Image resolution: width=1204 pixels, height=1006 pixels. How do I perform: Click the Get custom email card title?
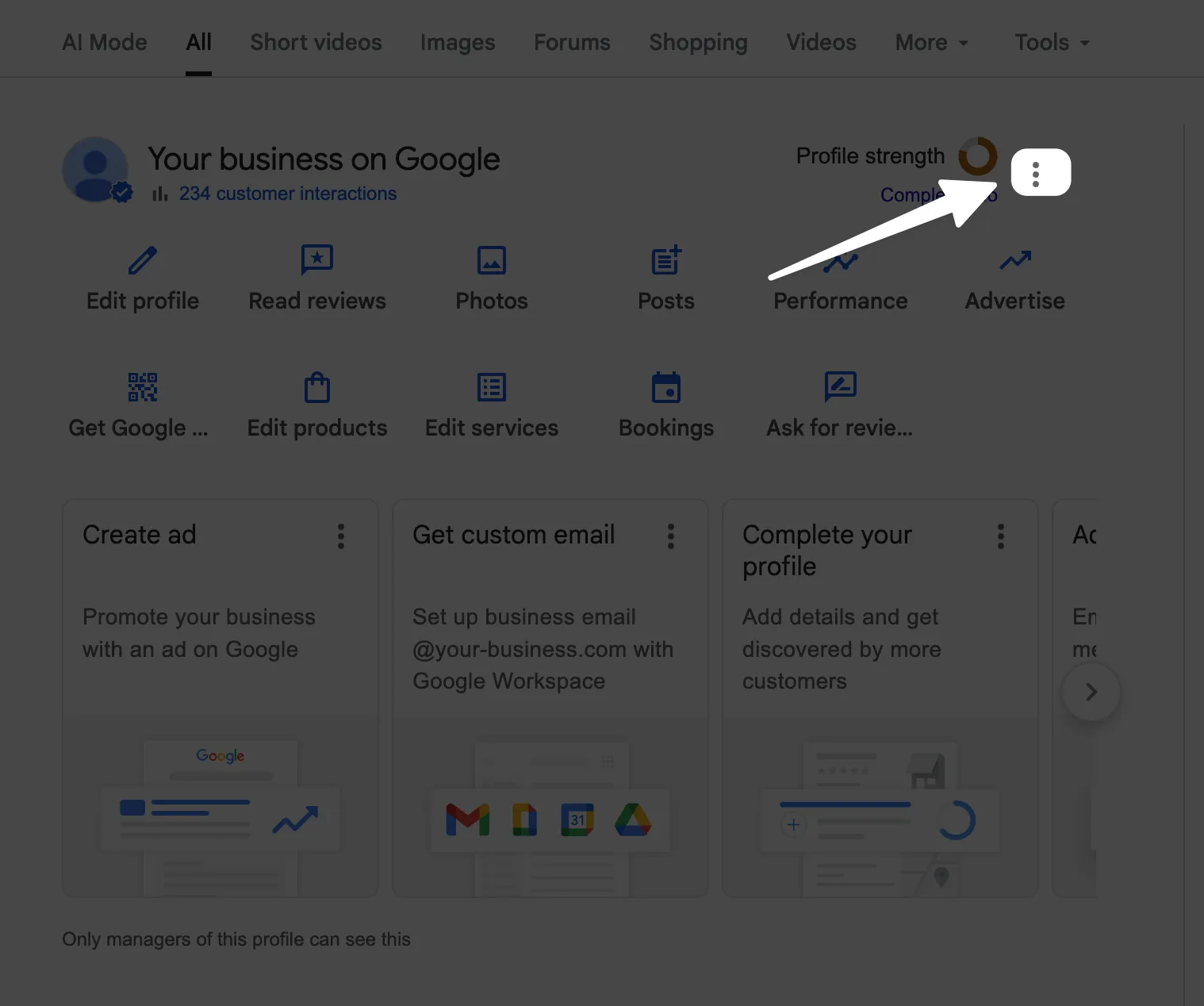514,535
